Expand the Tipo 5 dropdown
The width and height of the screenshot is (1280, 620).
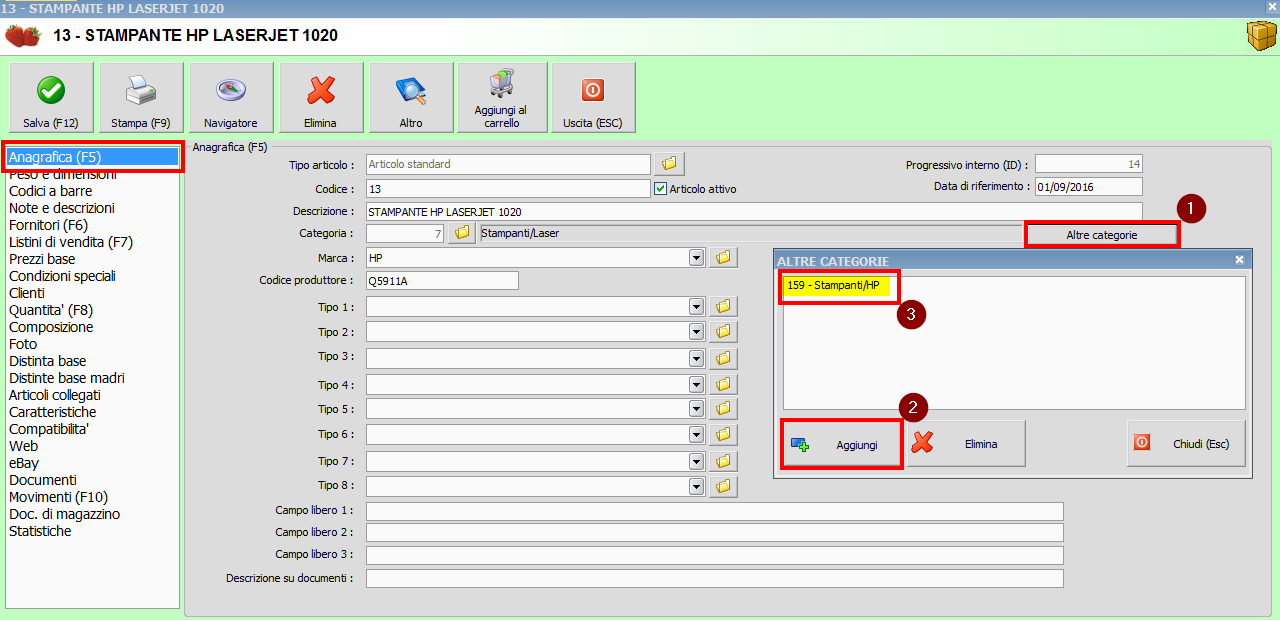[x=696, y=409]
